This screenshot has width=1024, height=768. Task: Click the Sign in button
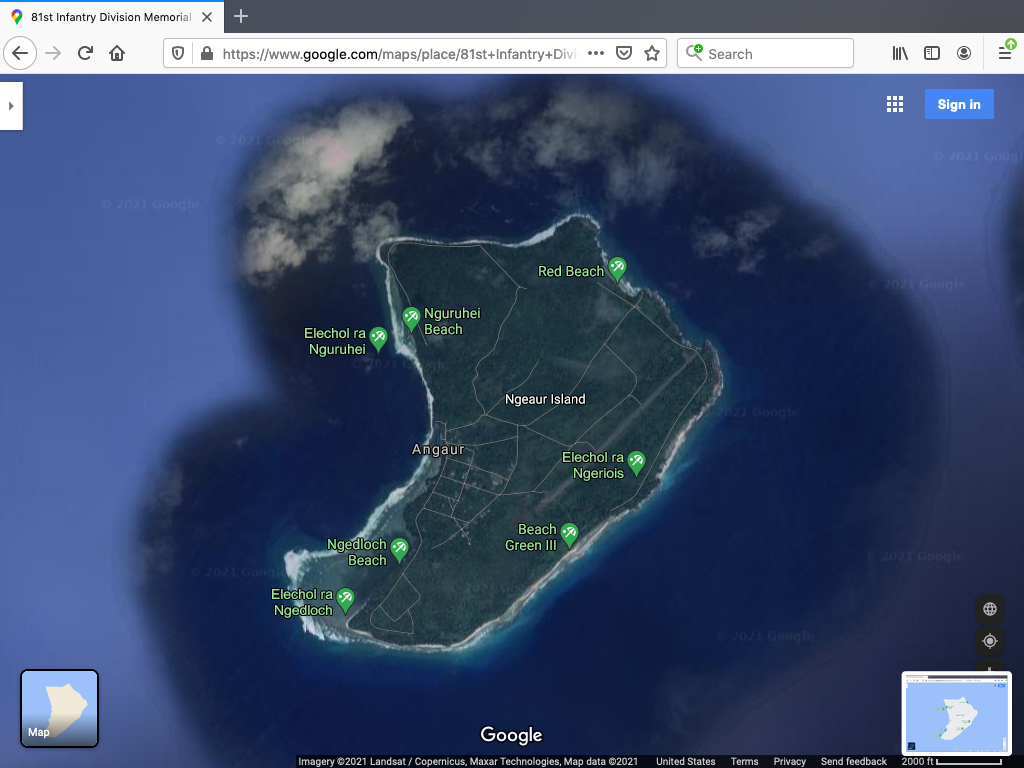coord(959,105)
